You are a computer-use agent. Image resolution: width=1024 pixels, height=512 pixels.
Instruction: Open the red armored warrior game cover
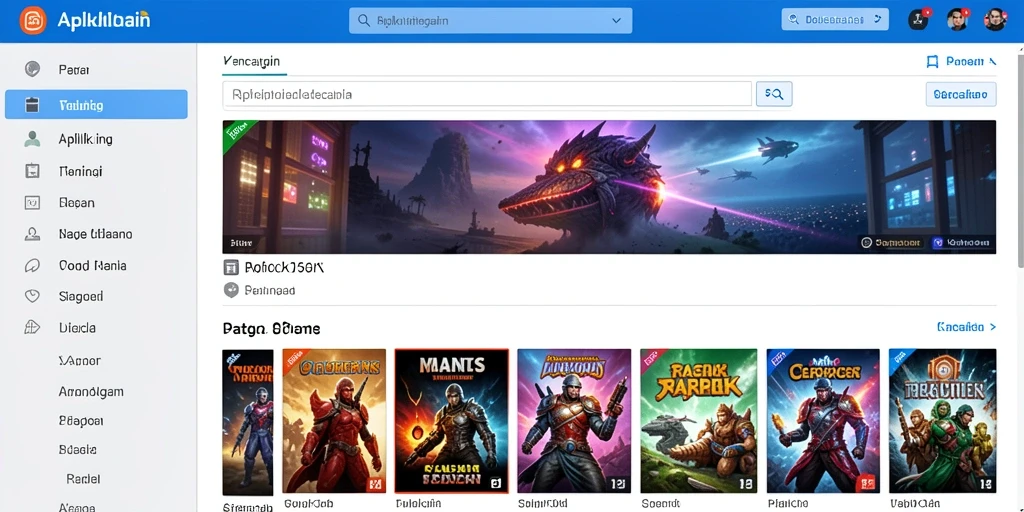(334, 421)
